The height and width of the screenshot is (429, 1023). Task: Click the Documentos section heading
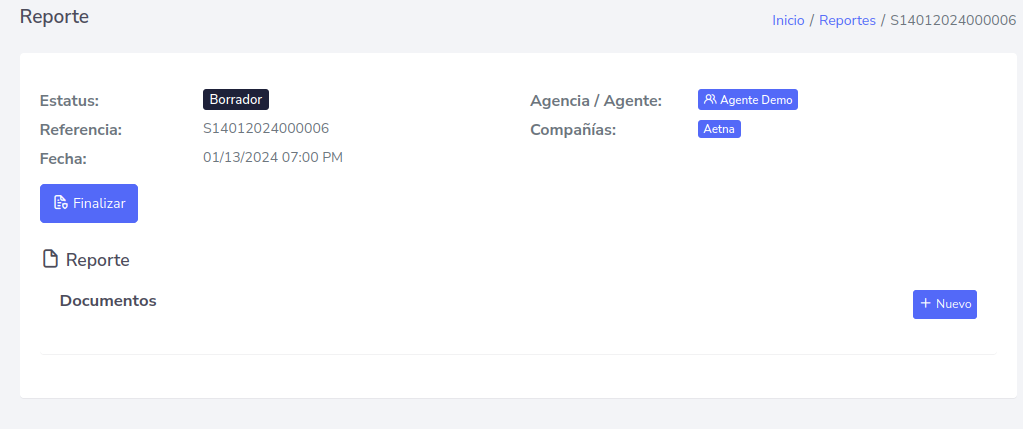tap(108, 300)
